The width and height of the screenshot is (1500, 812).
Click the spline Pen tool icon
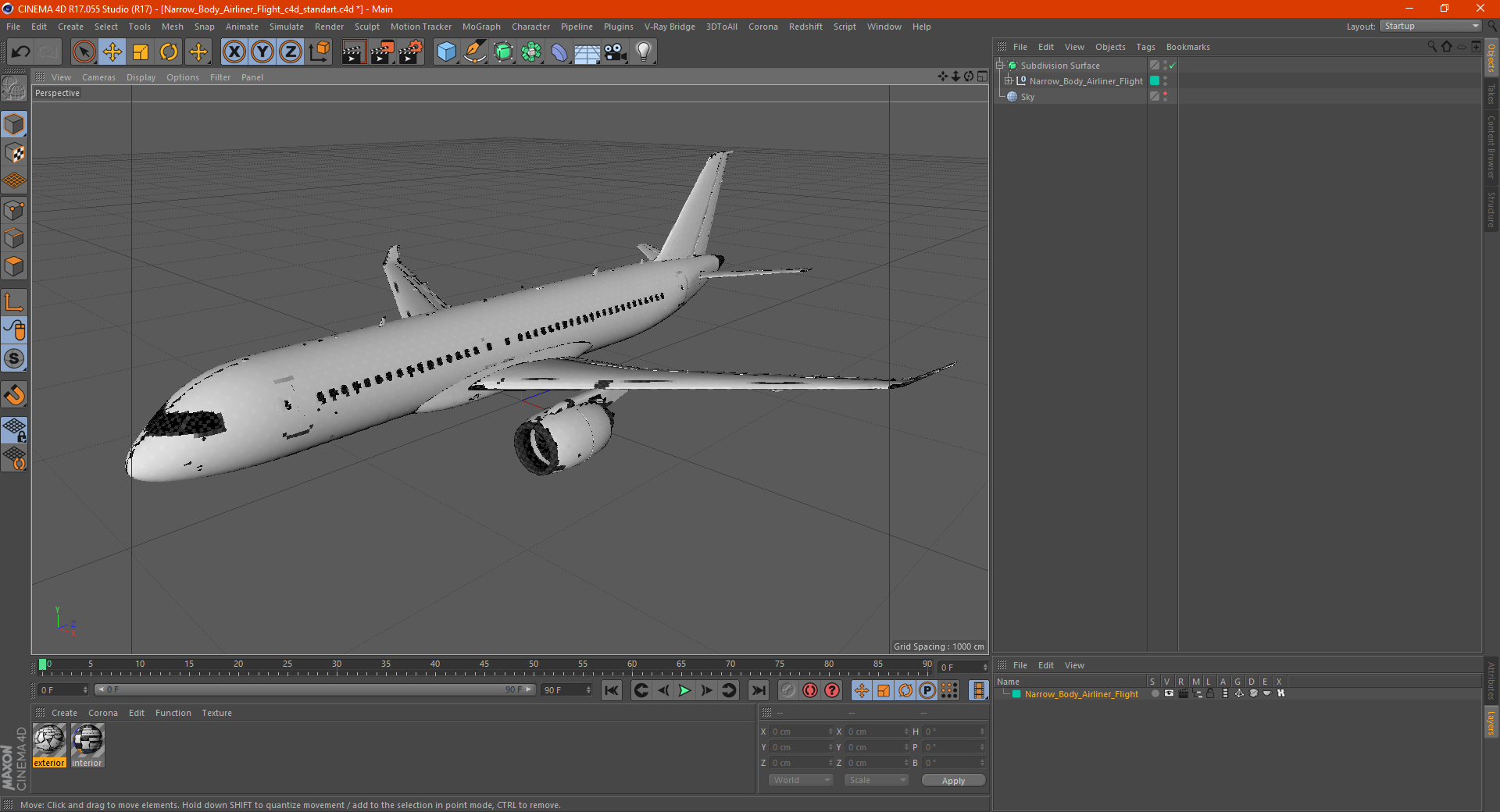click(475, 52)
